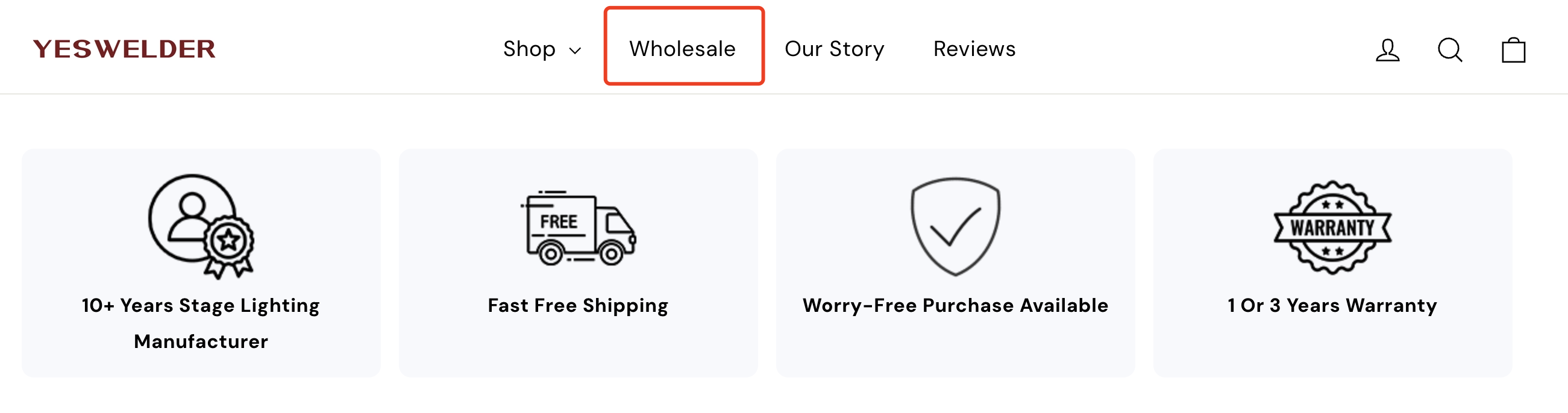This screenshot has height=413, width=1568.
Task: Open the Shop menu
Action: [x=530, y=49]
